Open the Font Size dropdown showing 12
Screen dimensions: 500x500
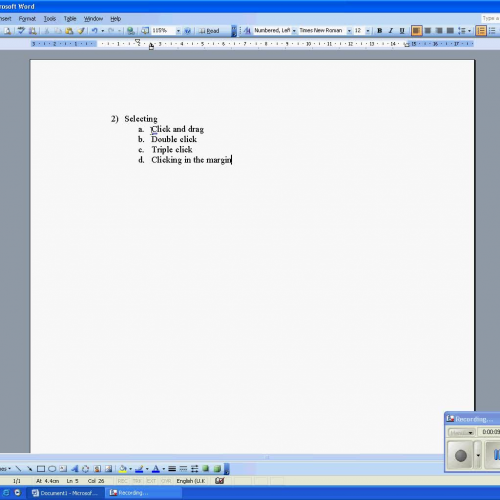pyautogui.click(x=368, y=31)
